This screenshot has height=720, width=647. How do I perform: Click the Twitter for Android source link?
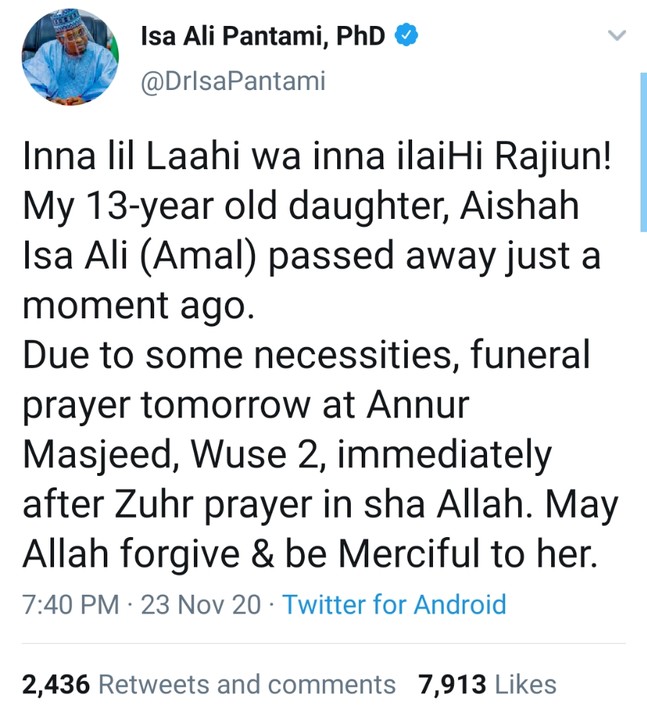[x=395, y=604]
